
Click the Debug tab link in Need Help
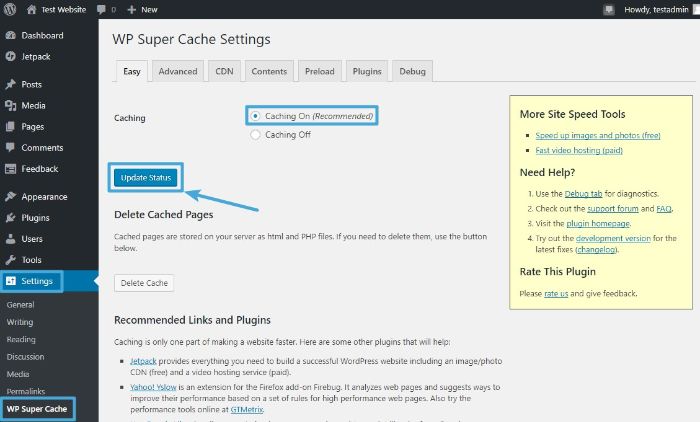tap(583, 194)
